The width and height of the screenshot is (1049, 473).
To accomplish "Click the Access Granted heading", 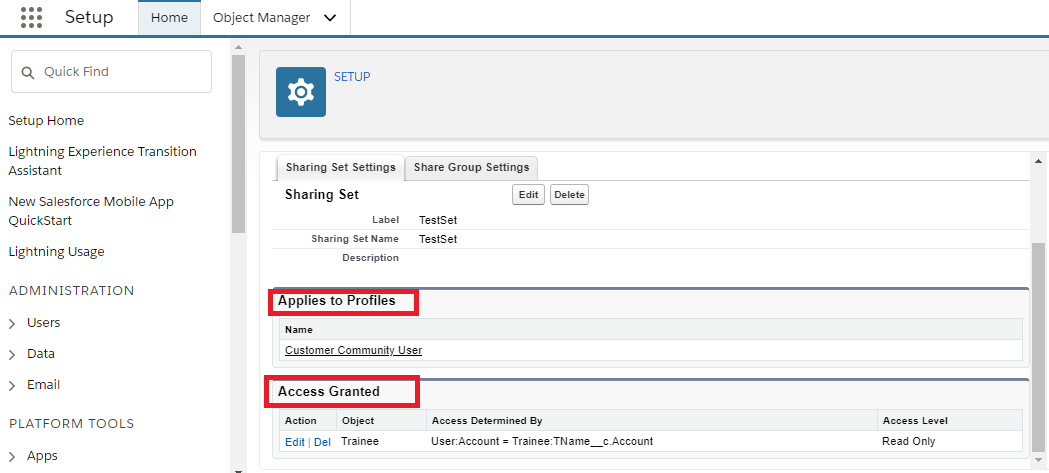I will point(328,391).
